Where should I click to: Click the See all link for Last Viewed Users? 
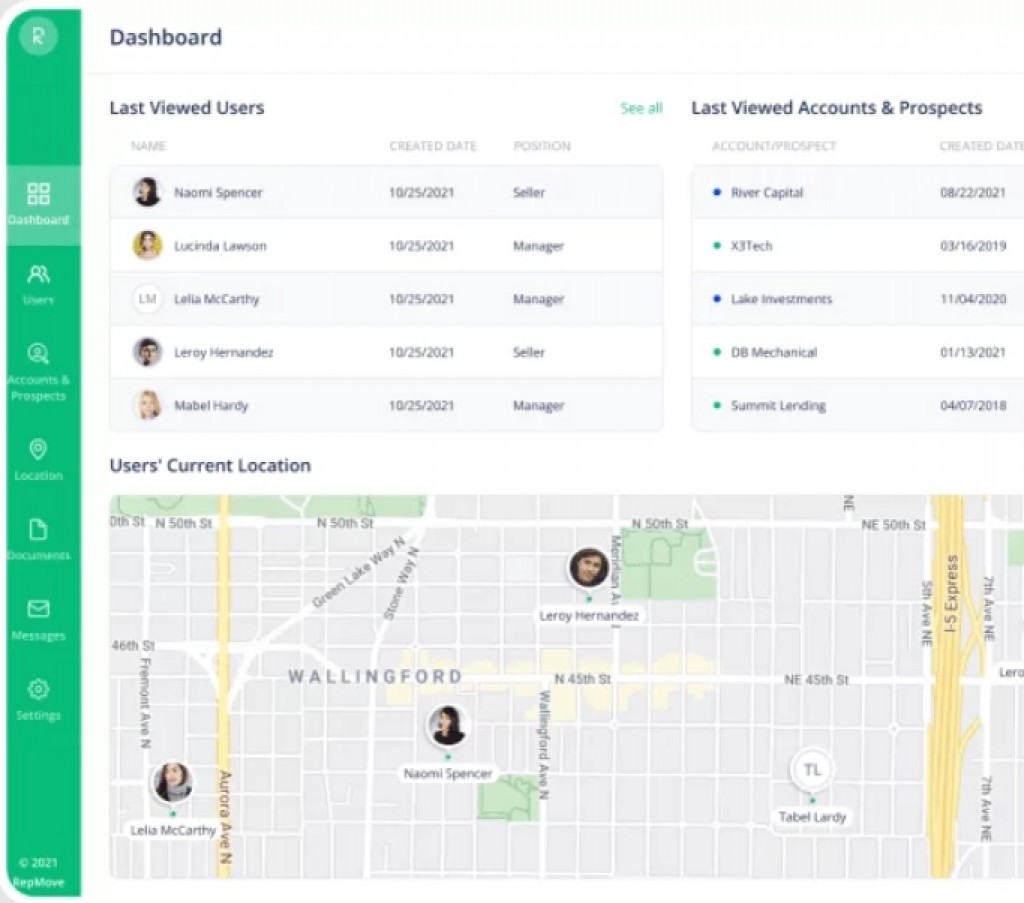coord(640,108)
